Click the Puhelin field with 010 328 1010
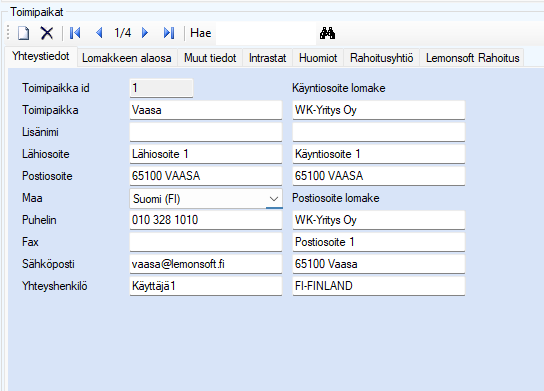 coord(206,220)
